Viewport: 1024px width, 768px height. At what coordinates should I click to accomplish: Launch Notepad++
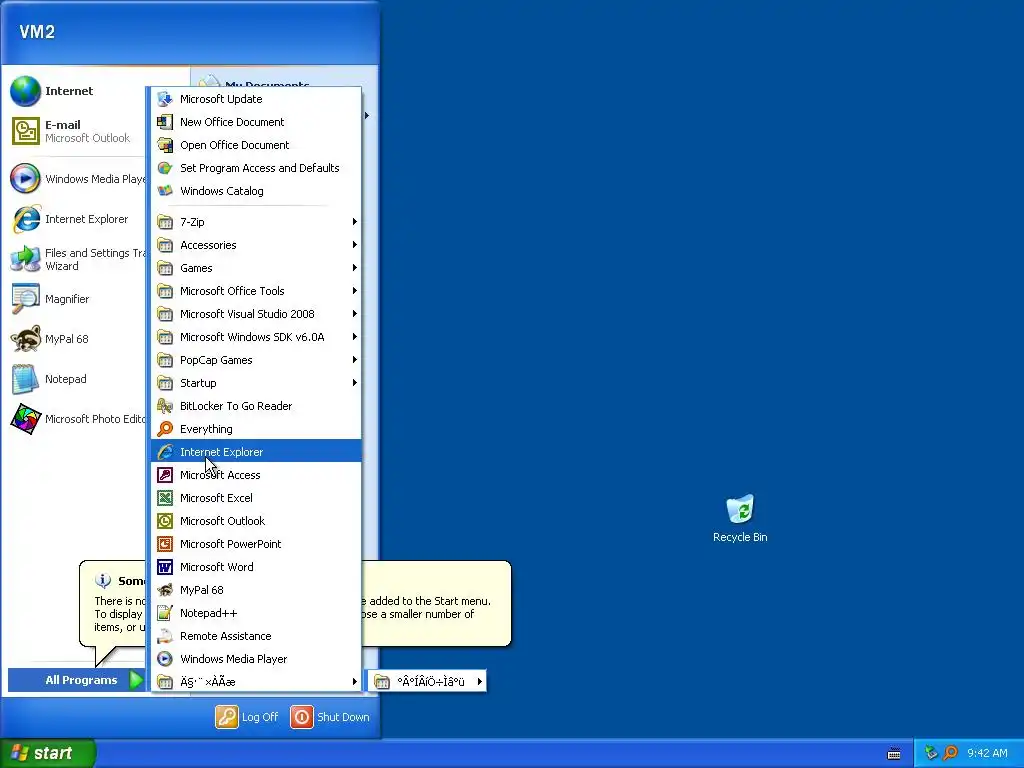pyautogui.click(x=256, y=613)
